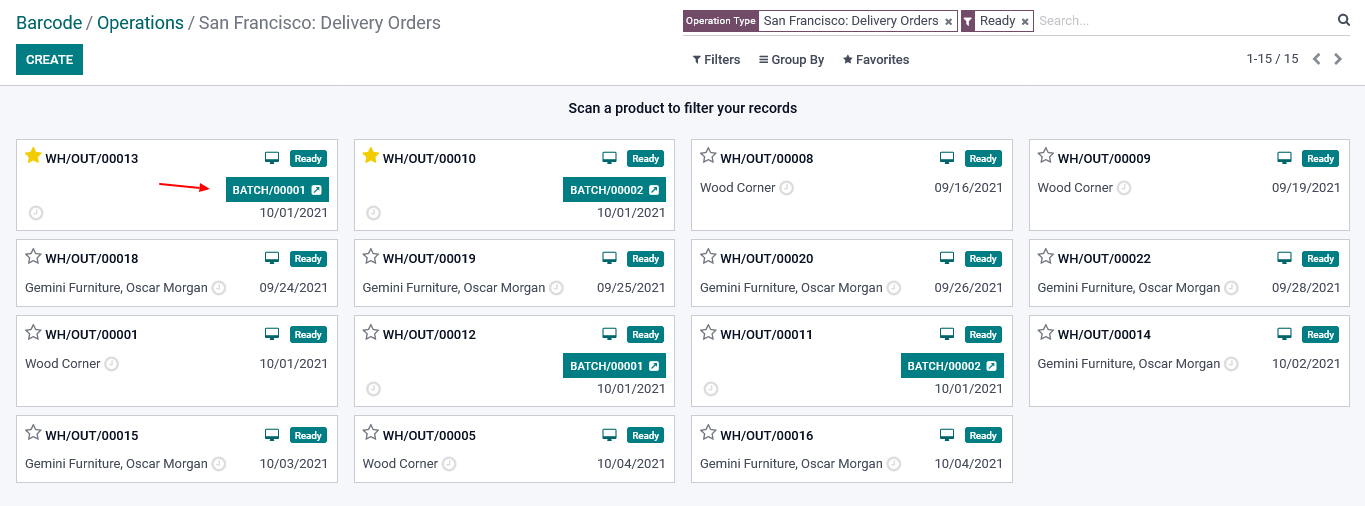Click date 10/02/2021 on WH/OUT/00014

point(1306,364)
